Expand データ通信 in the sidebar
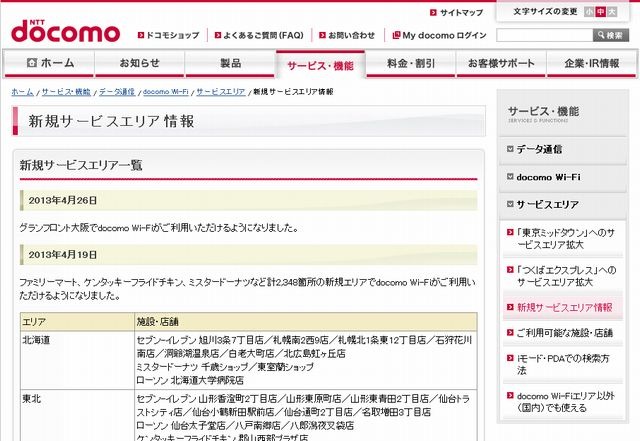 pos(562,149)
